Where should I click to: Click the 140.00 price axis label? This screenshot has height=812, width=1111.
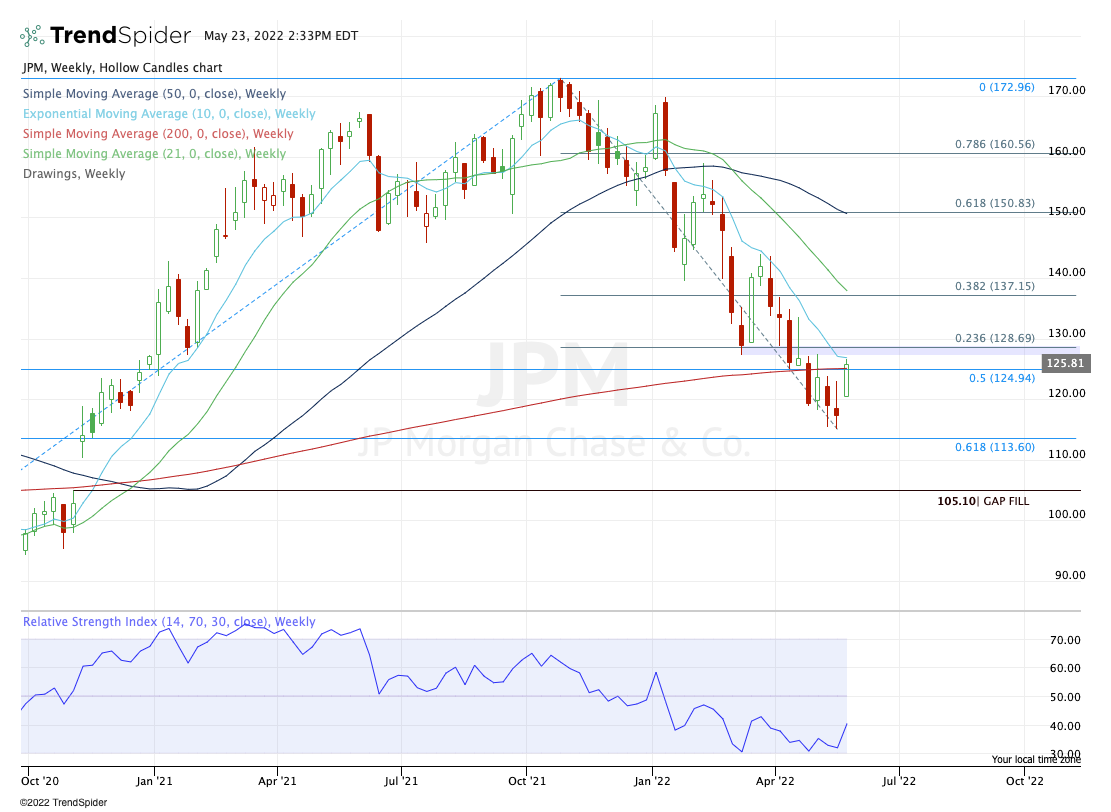[1066, 272]
